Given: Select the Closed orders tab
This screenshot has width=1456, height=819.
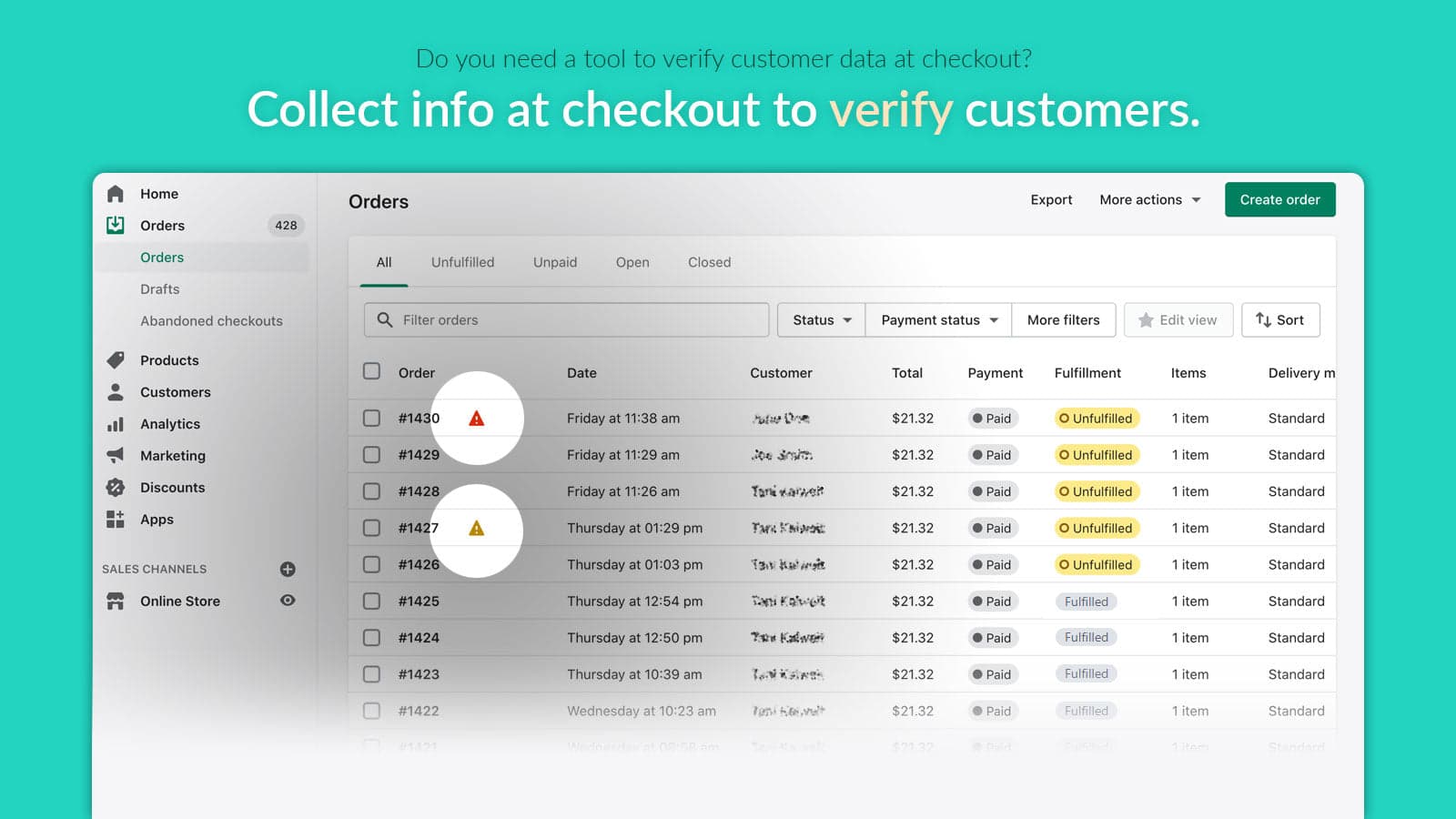Looking at the screenshot, I should click(708, 262).
